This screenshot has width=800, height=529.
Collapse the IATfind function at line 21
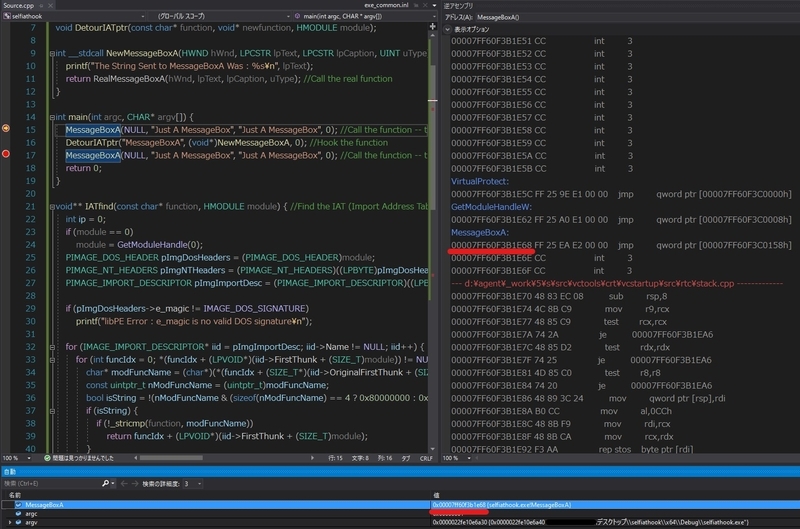tap(52, 207)
